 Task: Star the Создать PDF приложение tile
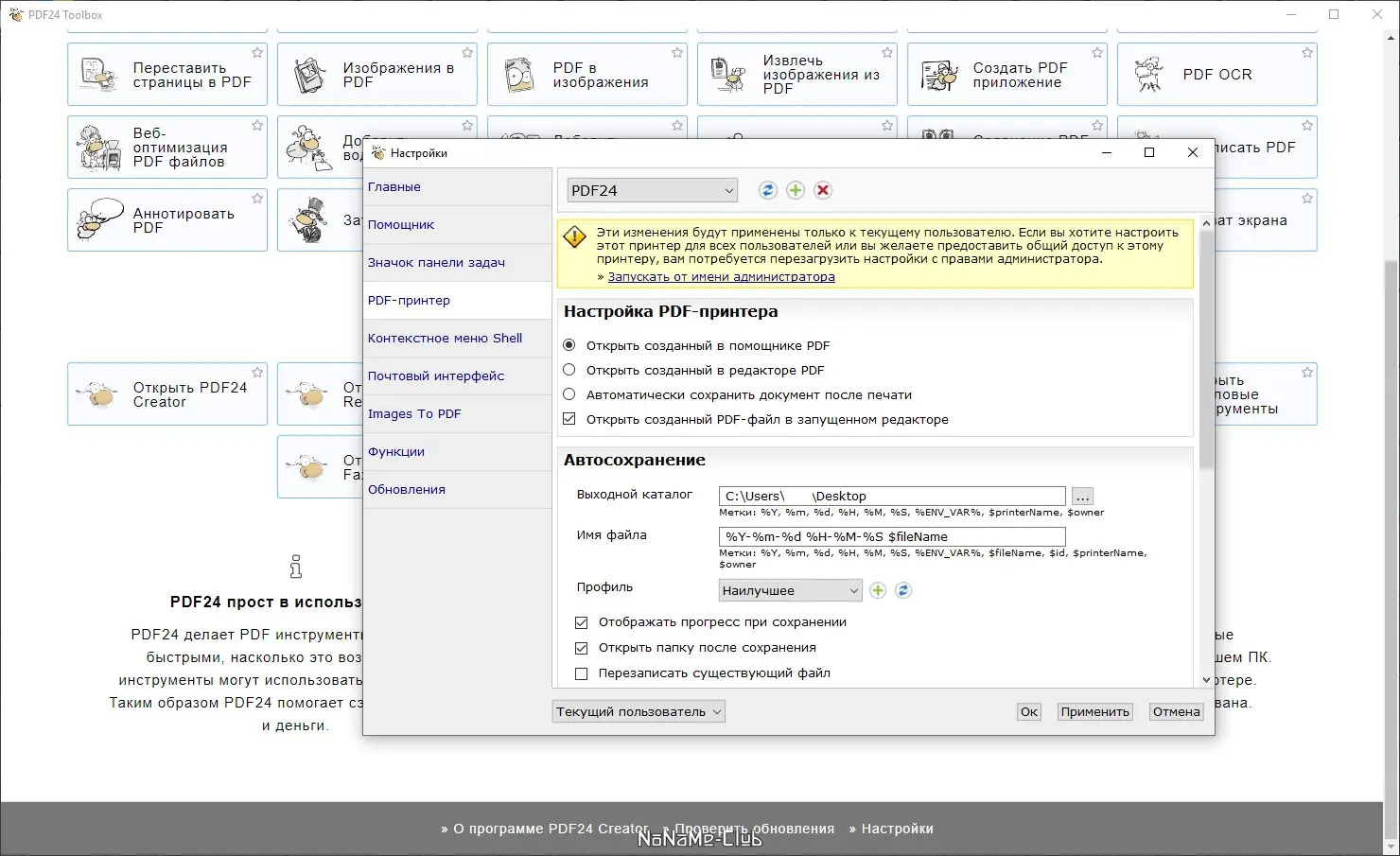pyautogui.click(x=1097, y=53)
